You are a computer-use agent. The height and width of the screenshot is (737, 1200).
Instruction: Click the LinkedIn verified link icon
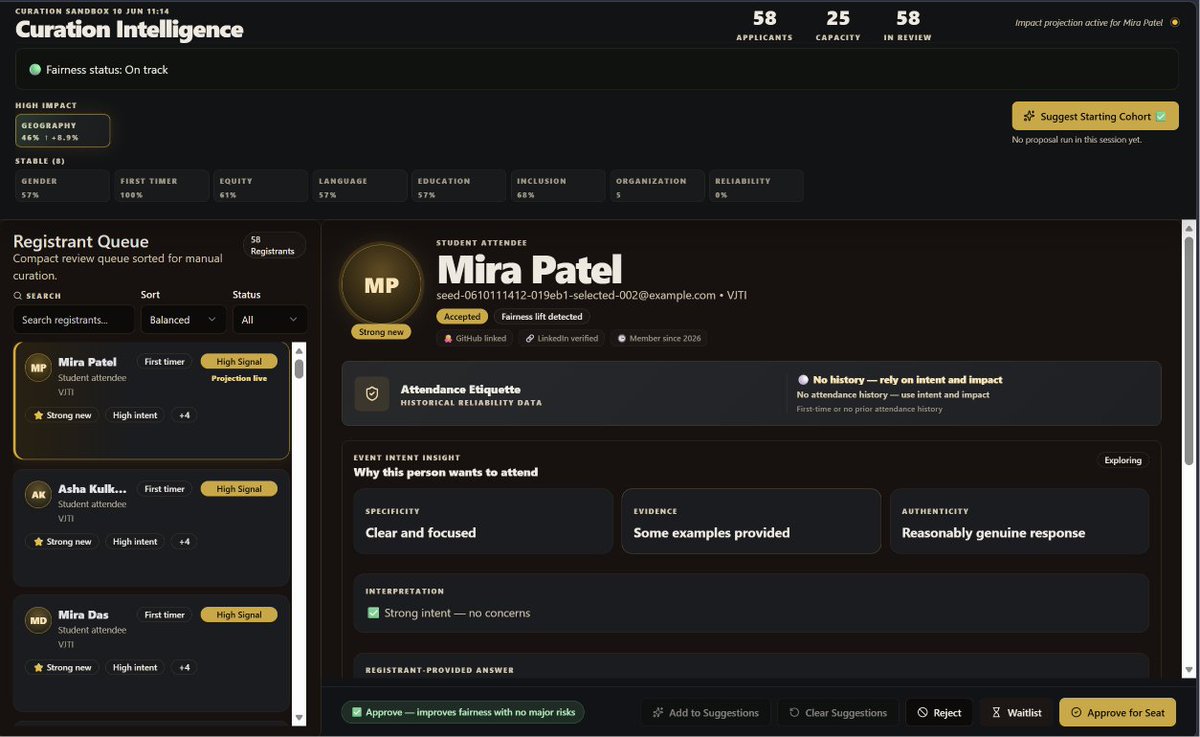(531, 339)
